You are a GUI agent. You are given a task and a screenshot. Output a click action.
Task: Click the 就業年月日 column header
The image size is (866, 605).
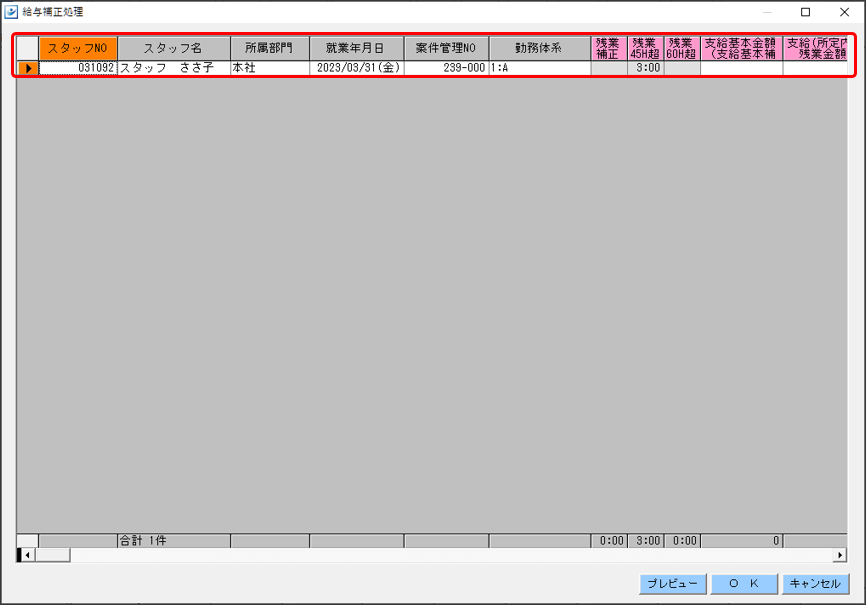(x=356, y=49)
